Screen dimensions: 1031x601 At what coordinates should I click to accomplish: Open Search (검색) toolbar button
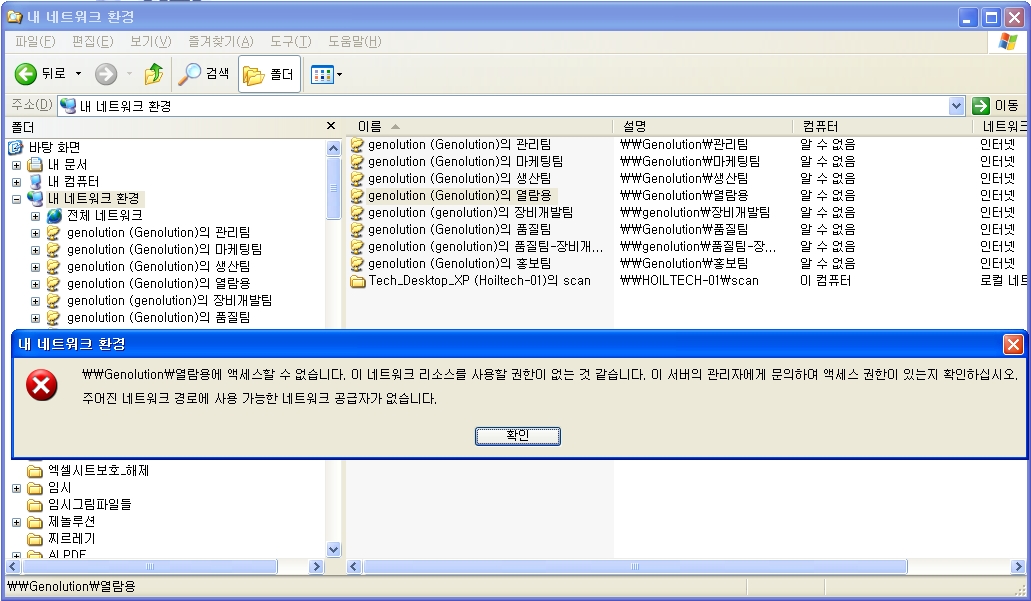click(x=204, y=74)
